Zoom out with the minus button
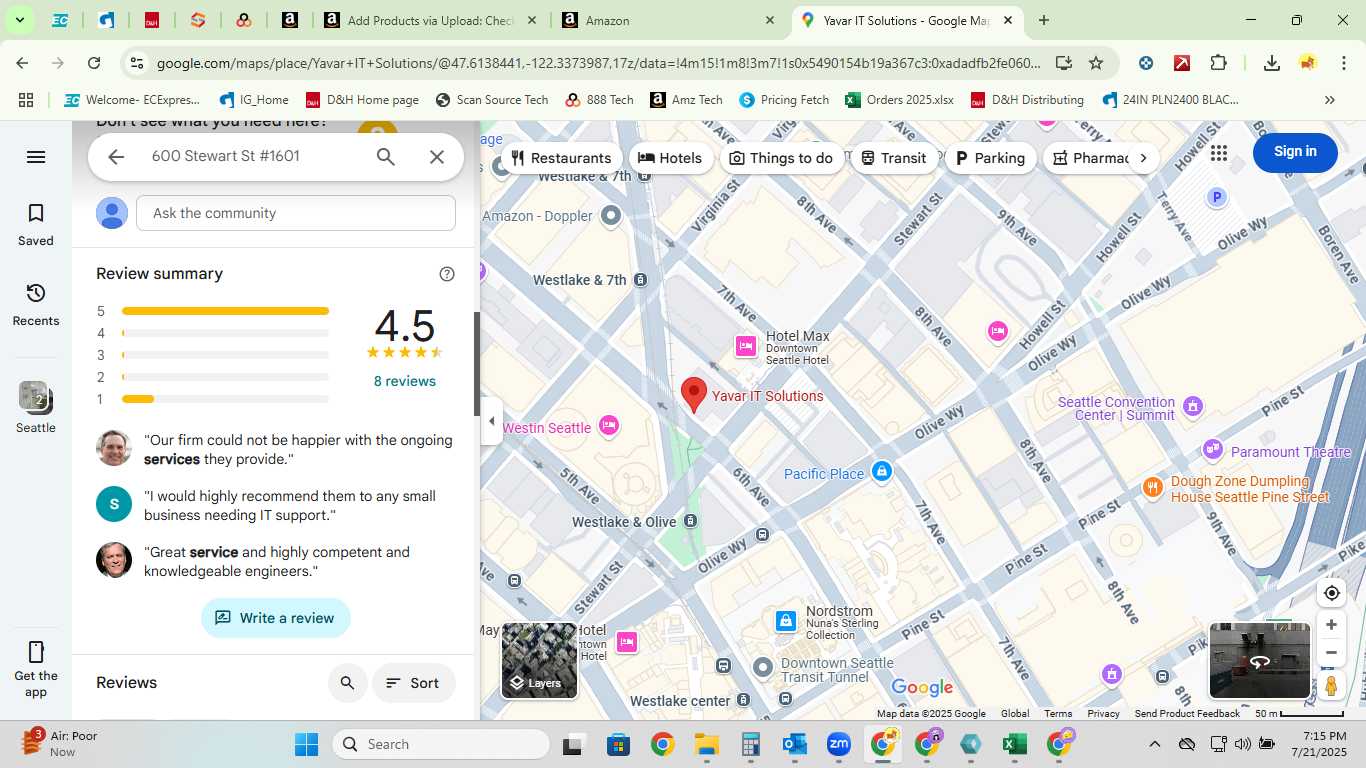 pos(1331,653)
